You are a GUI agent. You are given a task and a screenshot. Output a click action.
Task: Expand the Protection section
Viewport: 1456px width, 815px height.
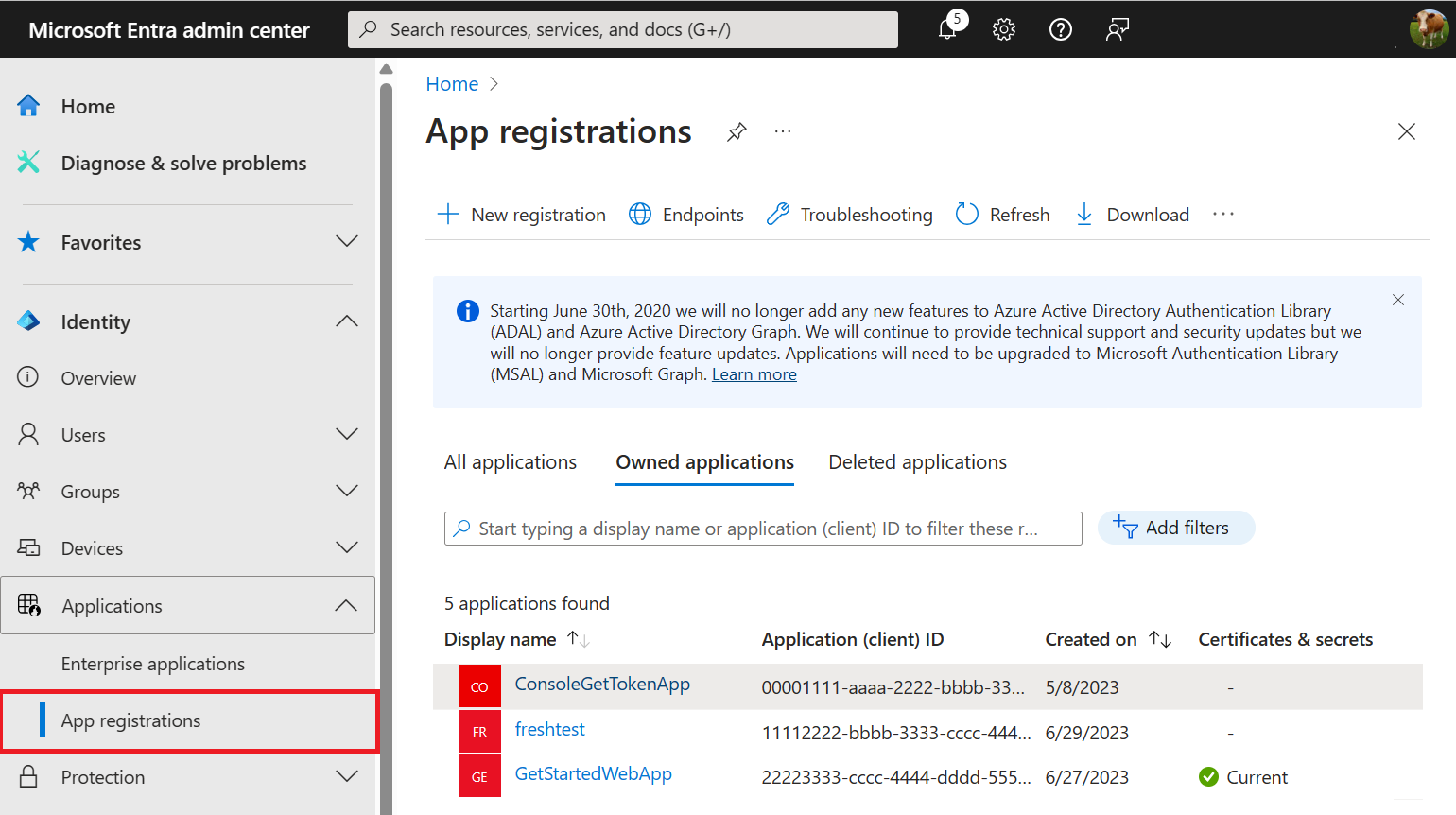(x=347, y=777)
